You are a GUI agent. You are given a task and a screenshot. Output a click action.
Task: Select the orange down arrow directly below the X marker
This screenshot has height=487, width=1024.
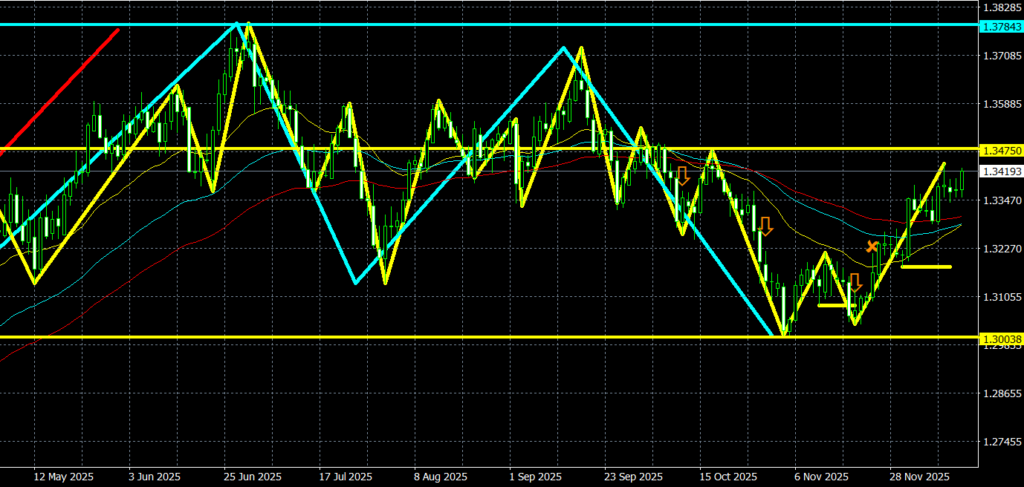[855, 283]
